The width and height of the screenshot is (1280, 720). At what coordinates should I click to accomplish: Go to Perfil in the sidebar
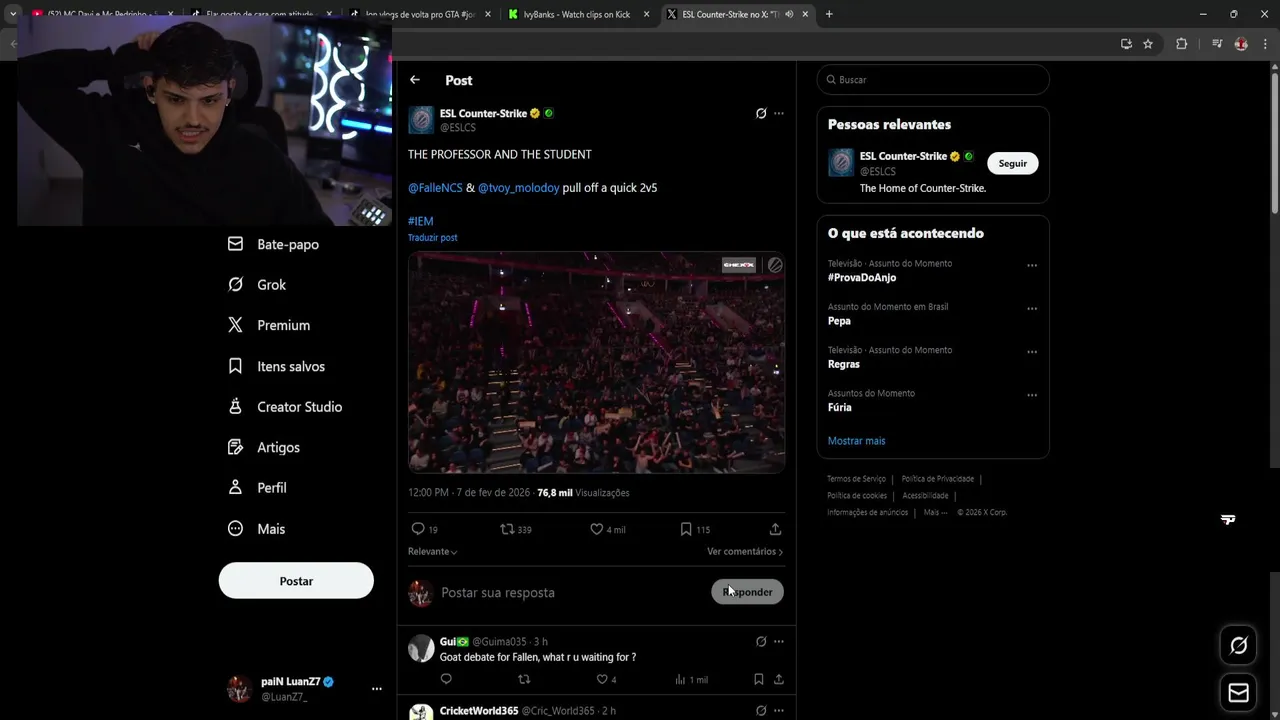257,488
